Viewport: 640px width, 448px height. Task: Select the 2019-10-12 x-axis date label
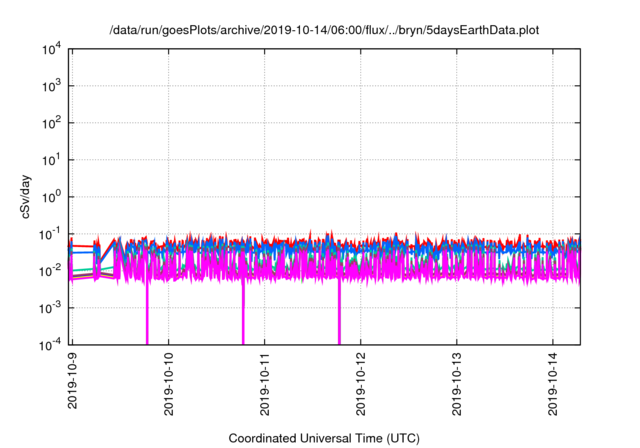coord(360,384)
